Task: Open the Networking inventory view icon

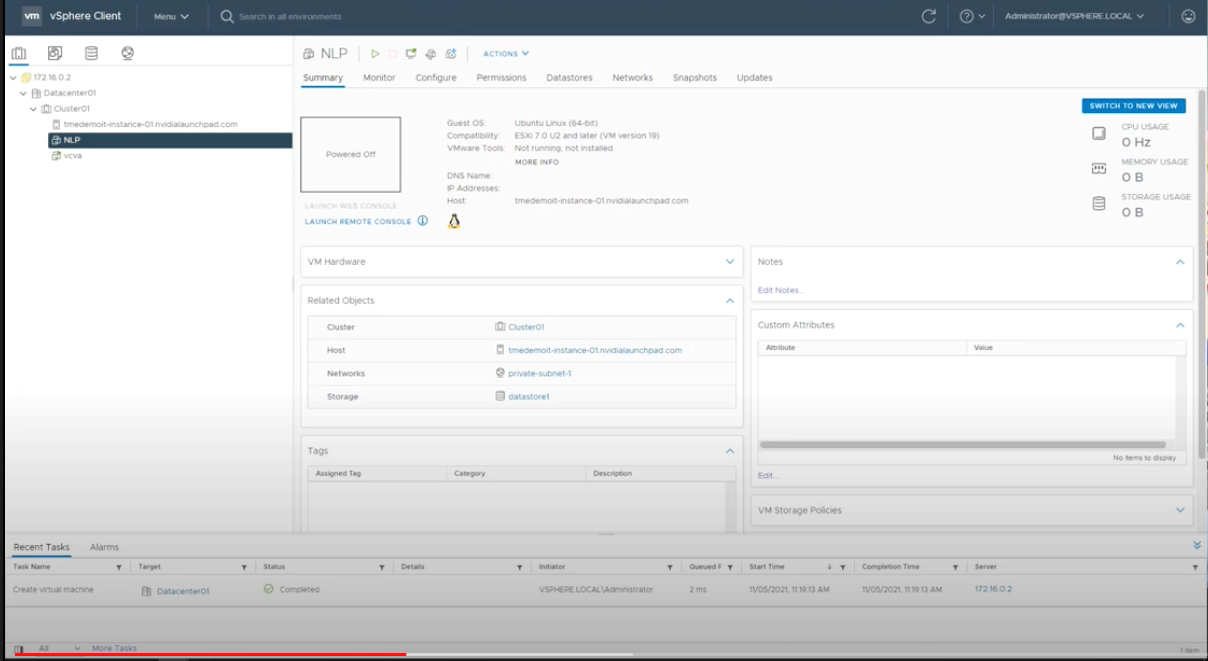Action: (128, 53)
